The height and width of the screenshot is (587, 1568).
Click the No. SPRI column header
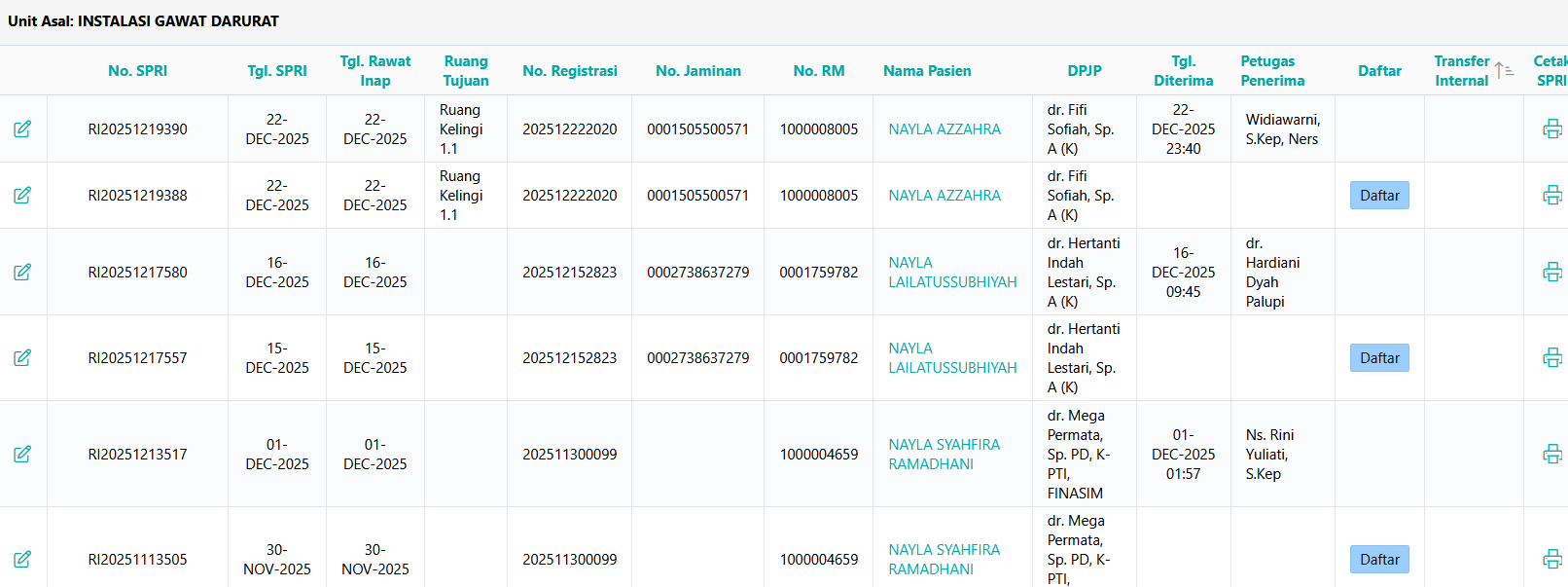pos(137,71)
